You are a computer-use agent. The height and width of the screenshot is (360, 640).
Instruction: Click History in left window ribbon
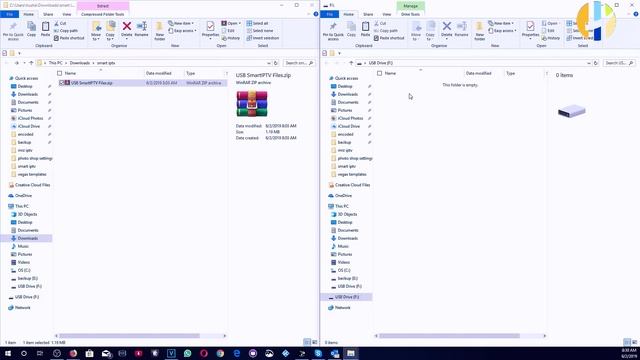point(231,38)
